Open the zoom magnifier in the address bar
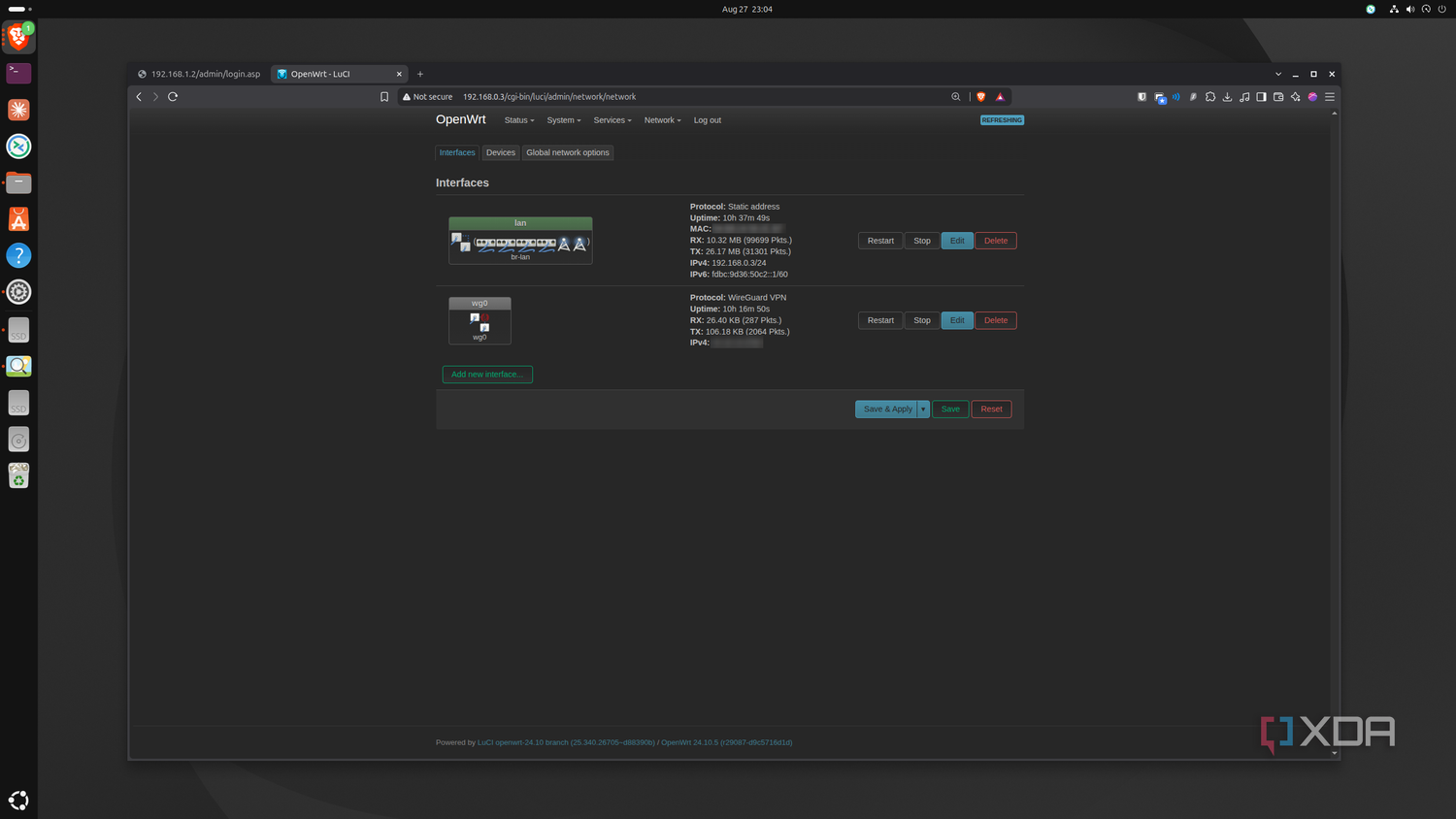1456x819 pixels. click(956, 97)
